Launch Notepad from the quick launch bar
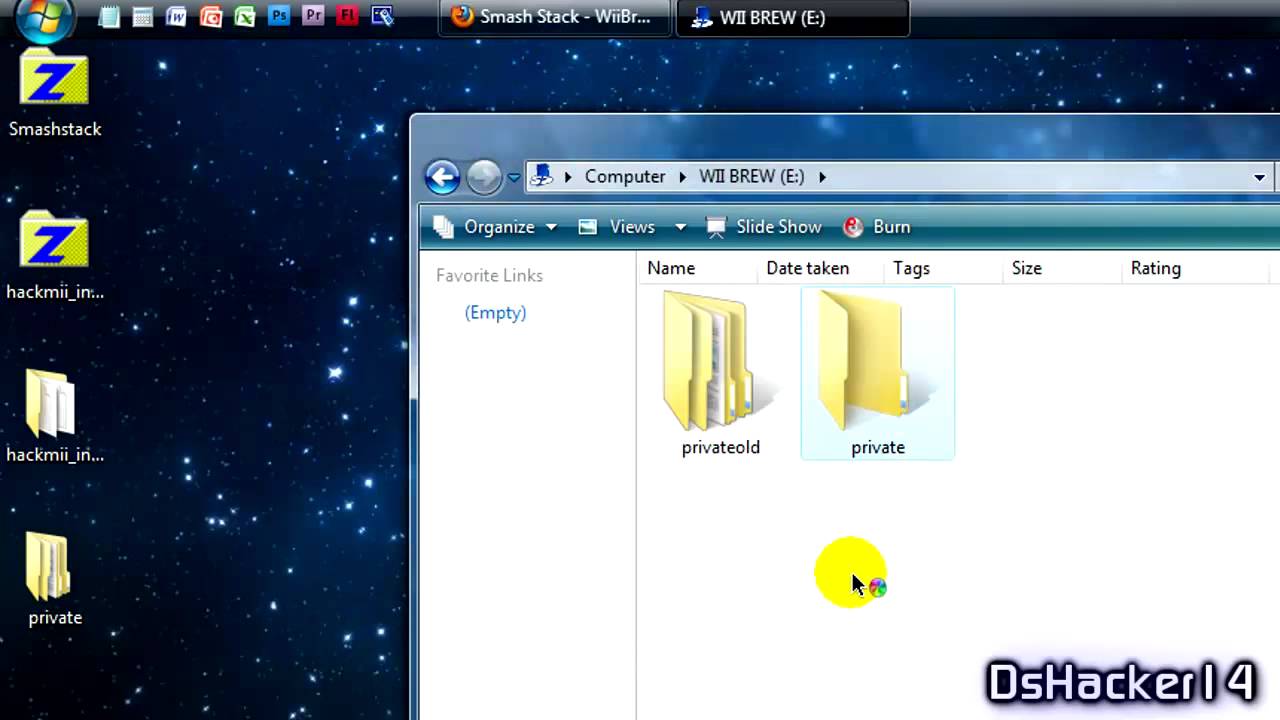Image resolution: width=1280 pixels, height=720 pixels. [x=109, y=17]
